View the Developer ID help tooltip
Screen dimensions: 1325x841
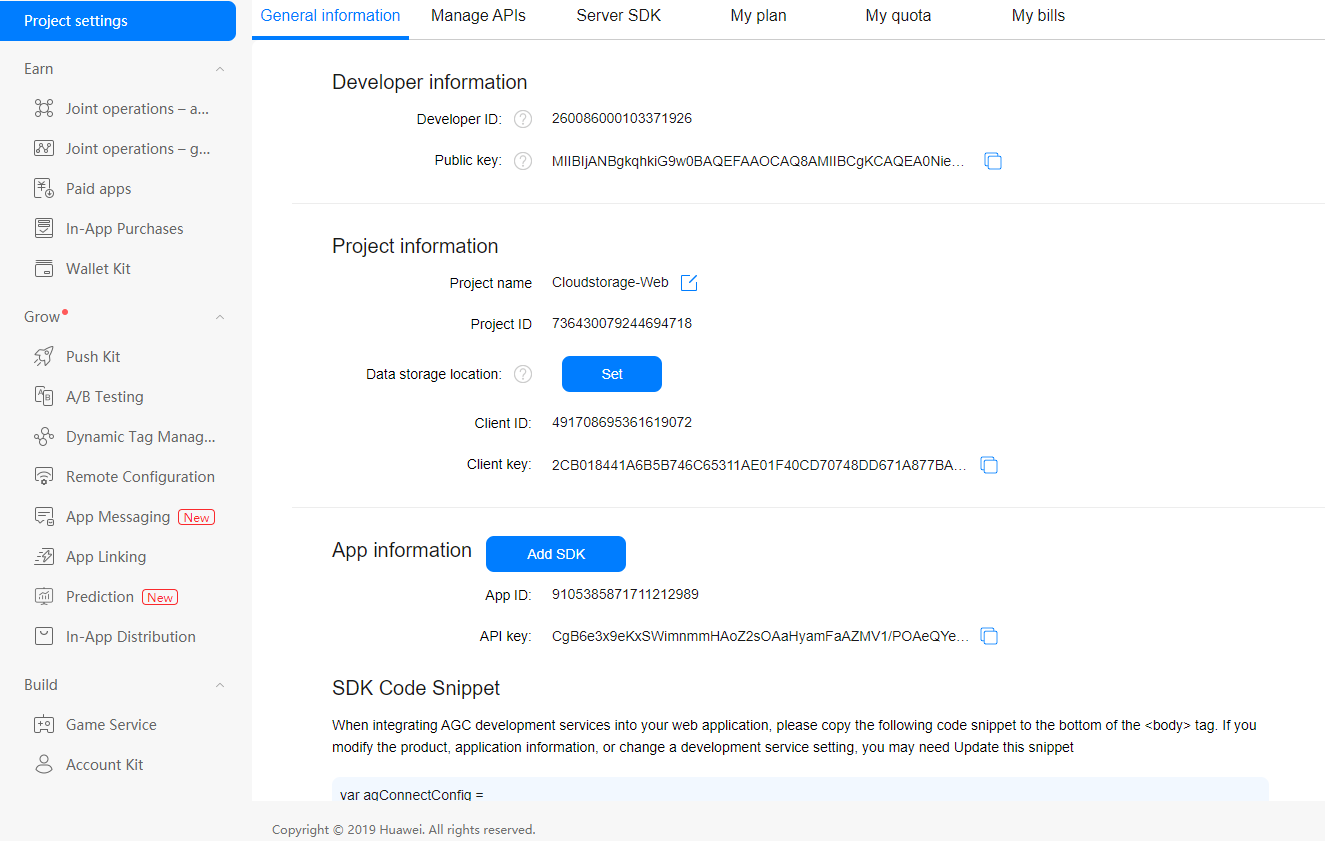(x=522, y=118)
